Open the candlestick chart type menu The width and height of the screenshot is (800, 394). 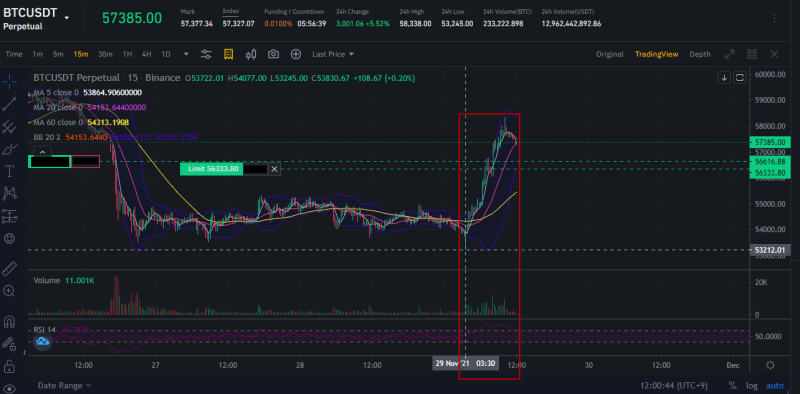click(251, 54)
